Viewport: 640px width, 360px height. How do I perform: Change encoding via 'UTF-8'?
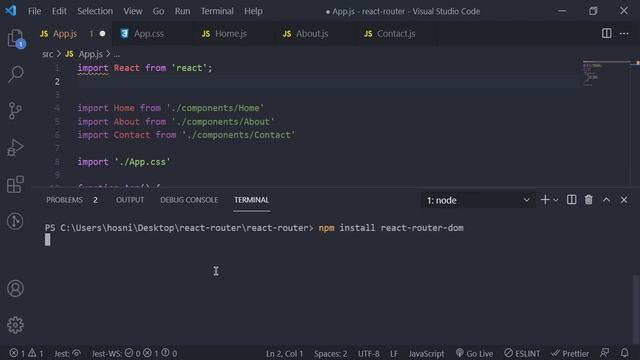369,353
